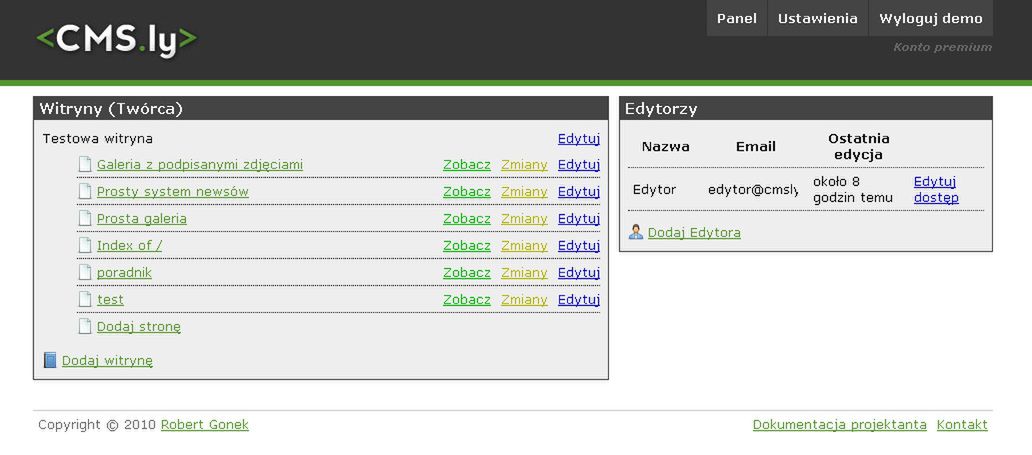Image resolution: width=1032 pixels, height=455 pixels.
Task: Open the Prosta galeria page link
Action: pyautogui.click(x=141, y=219)
